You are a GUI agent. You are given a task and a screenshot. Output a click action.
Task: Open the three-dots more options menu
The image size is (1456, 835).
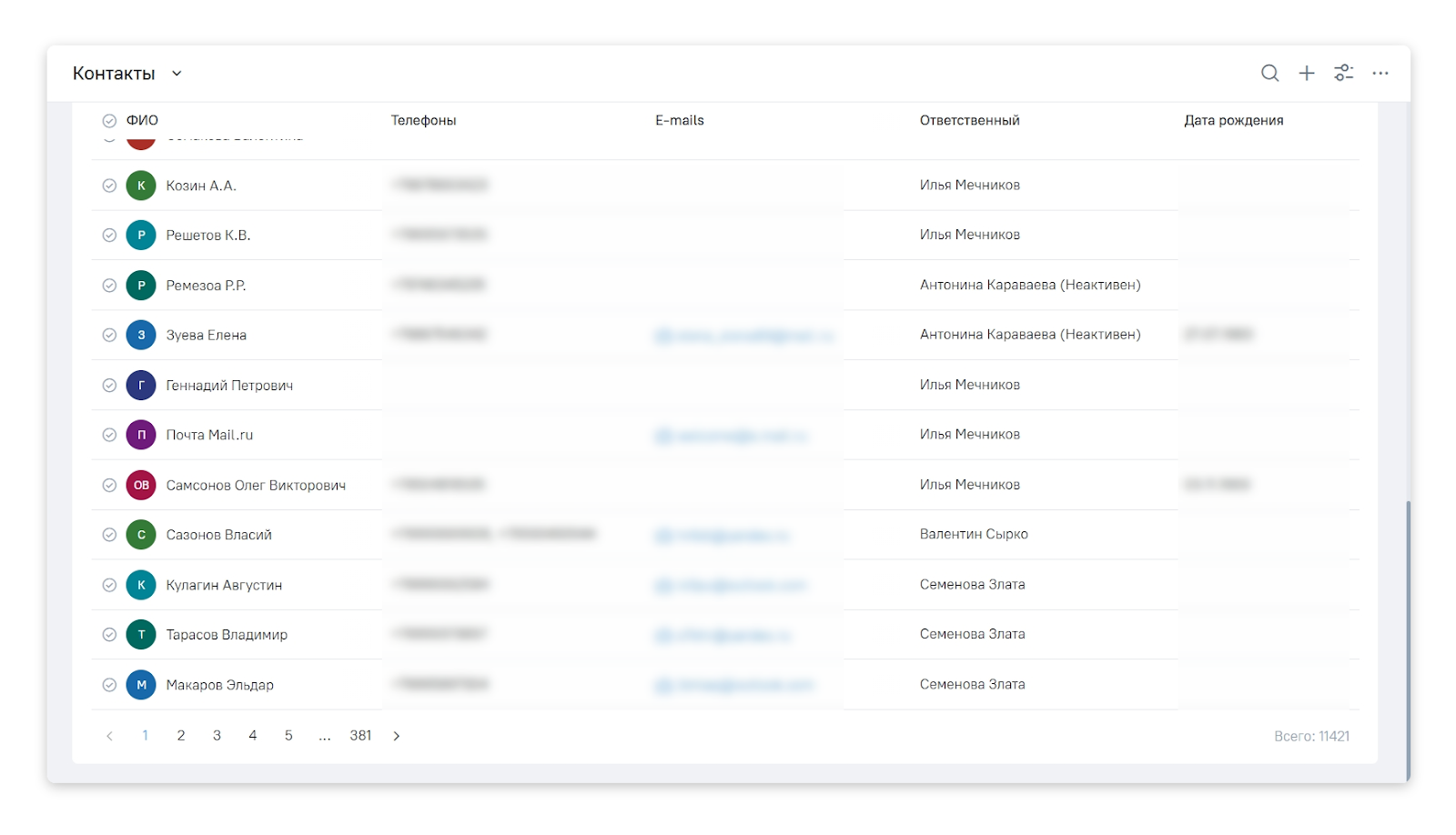point(1380,74)
